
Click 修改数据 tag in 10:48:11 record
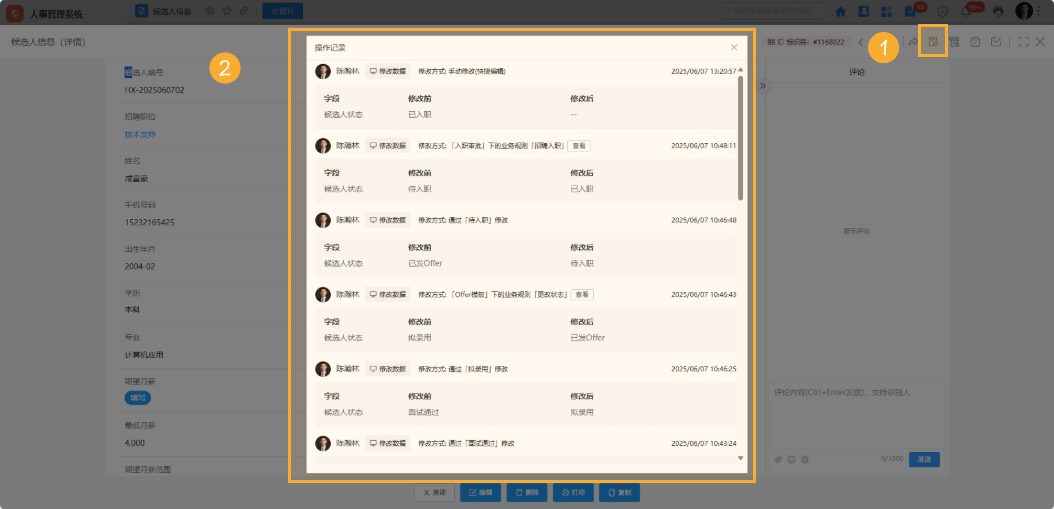pyautogui.click(x=387, y=146)
